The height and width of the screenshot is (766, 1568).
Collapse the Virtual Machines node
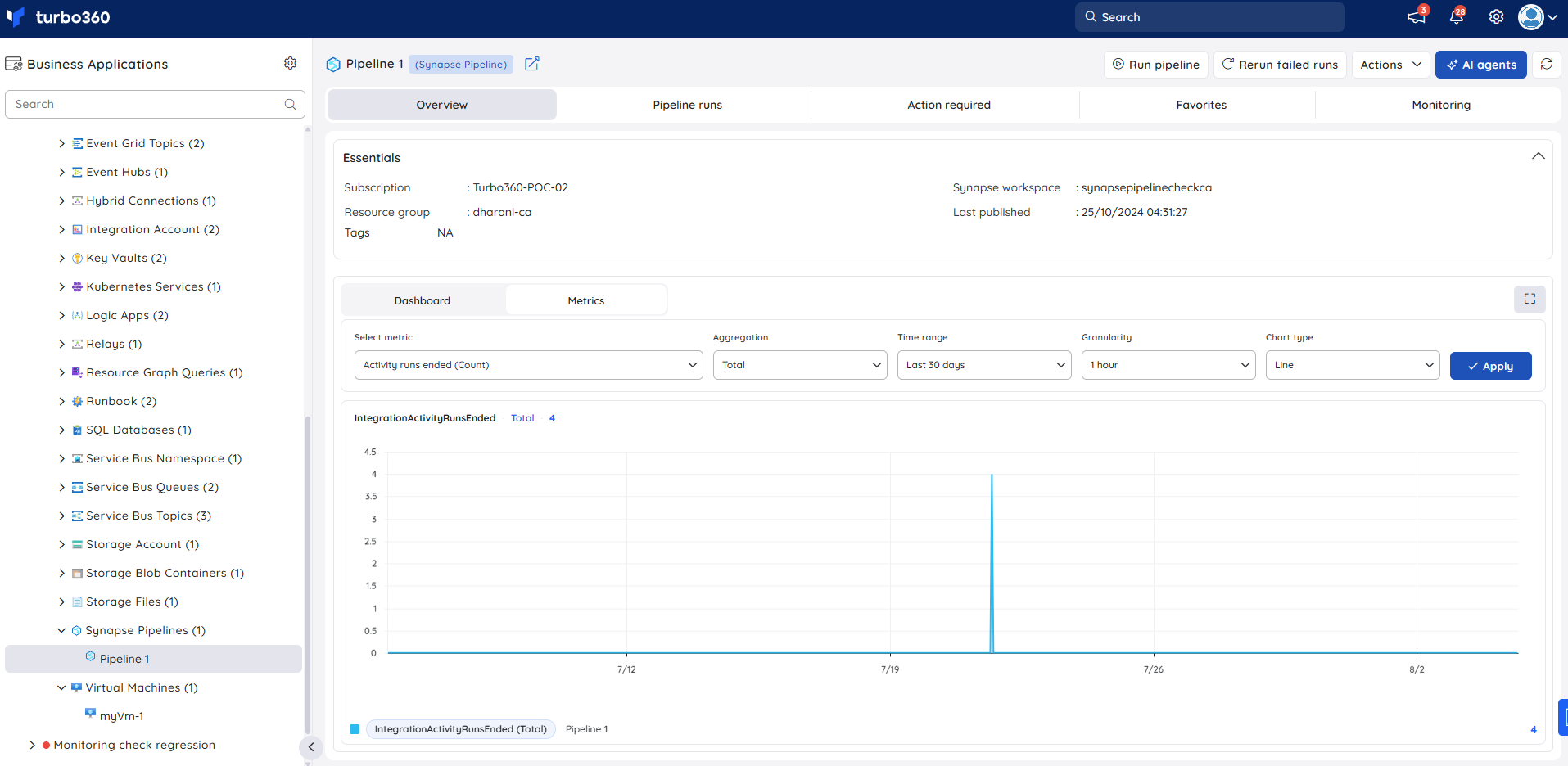(61, 687)
